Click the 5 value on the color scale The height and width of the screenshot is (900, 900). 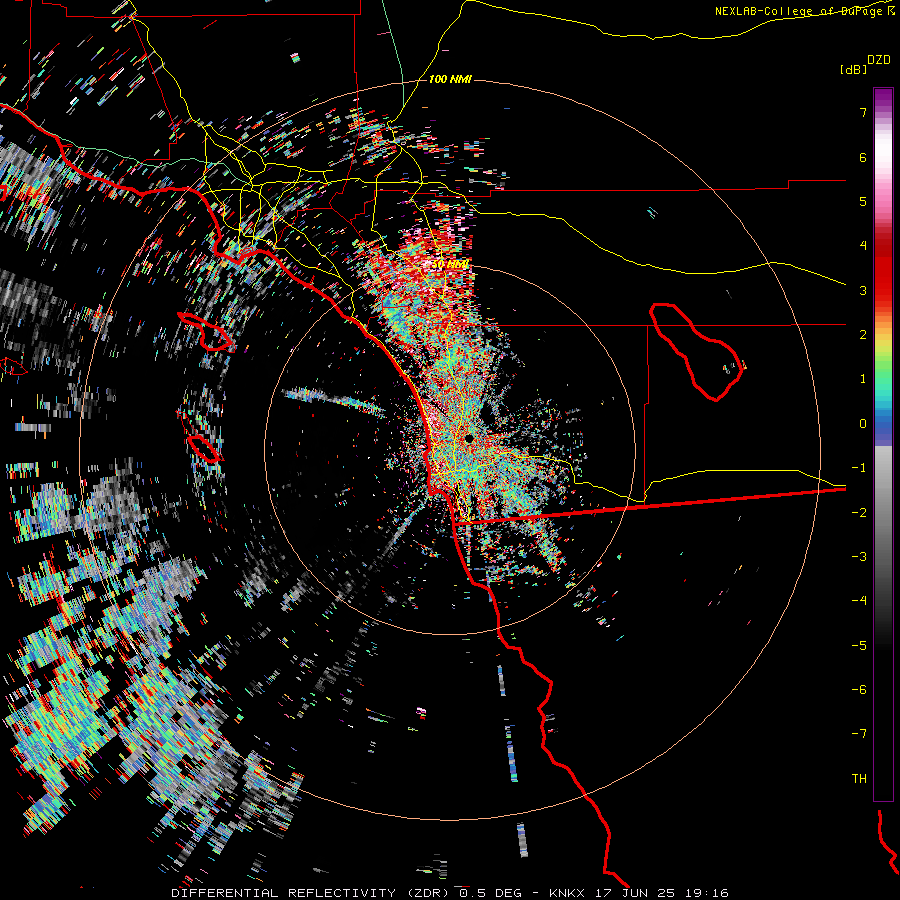click(863, 201)
